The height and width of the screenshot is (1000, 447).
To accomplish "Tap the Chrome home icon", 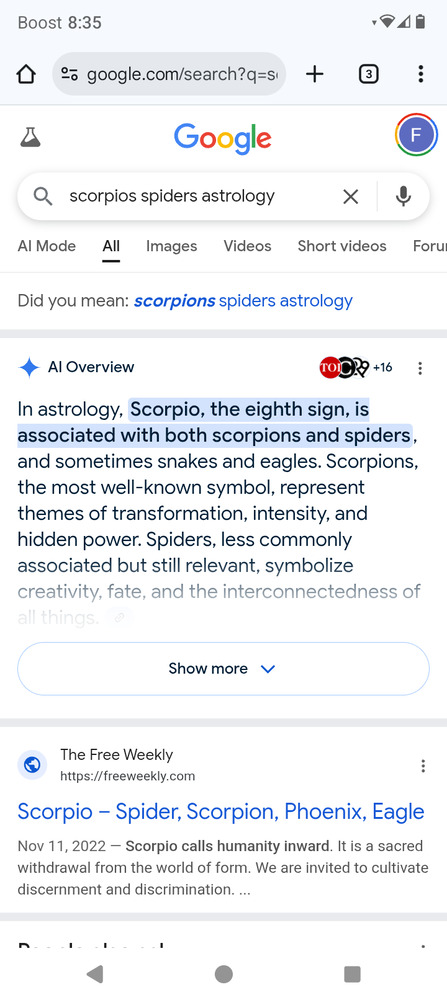I will point(26,75).
